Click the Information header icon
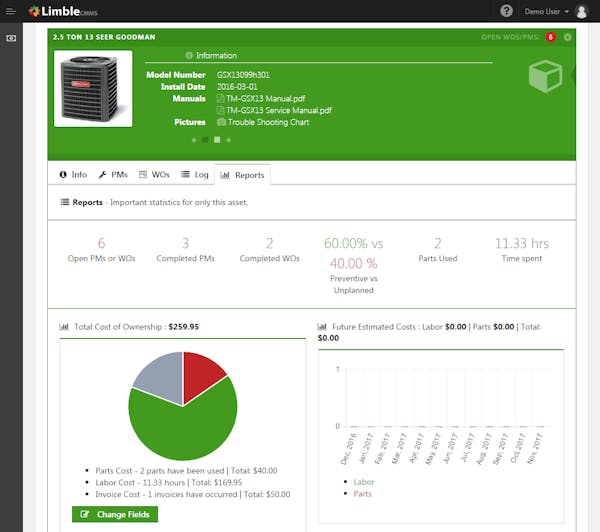Image resolution: width=600 pixels, height=532 pixels. (x=189, y=55)
